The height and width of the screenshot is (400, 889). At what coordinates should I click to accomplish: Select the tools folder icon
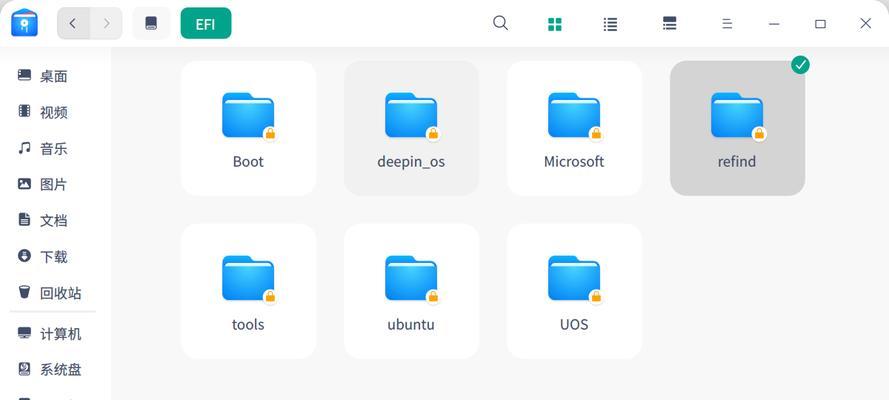pos(248,279)
